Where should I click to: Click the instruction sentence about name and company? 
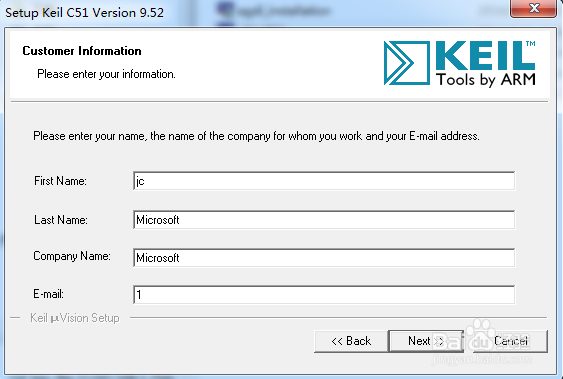tap(256, 136)
